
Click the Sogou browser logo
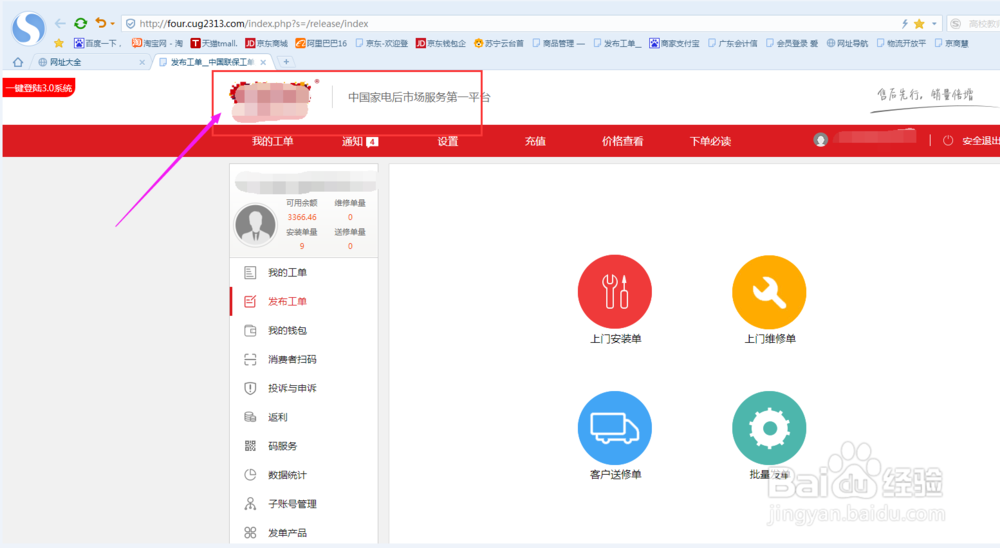click(29, 27)
